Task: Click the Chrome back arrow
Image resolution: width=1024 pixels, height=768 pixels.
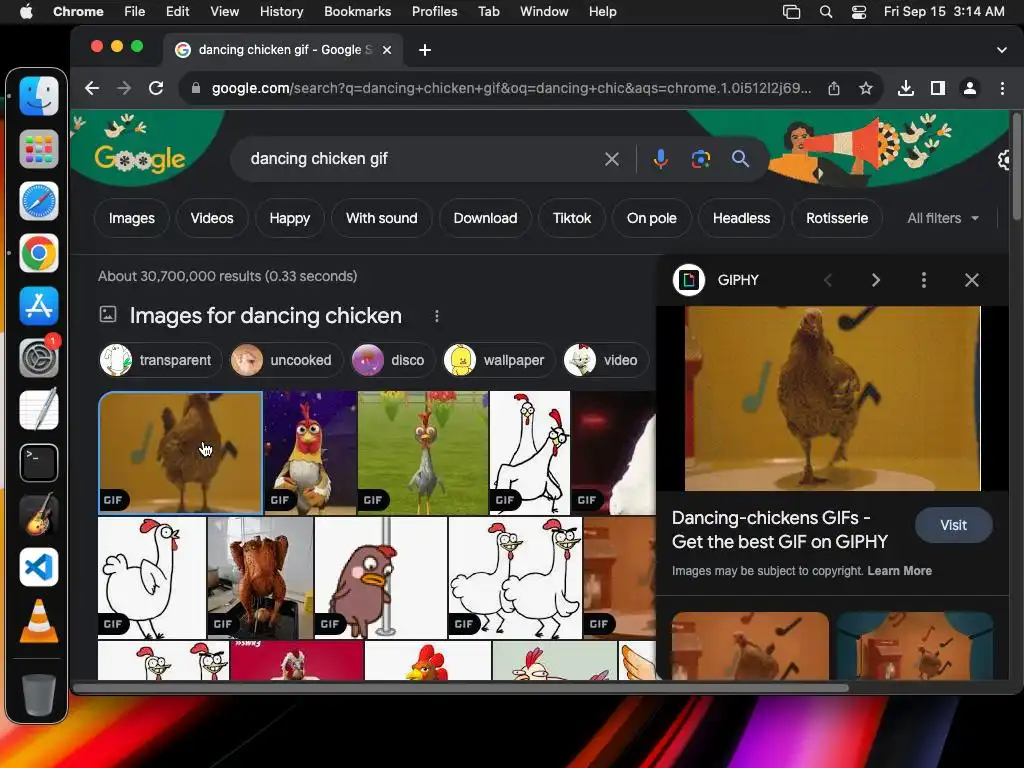Action: (x=92, y=88)
